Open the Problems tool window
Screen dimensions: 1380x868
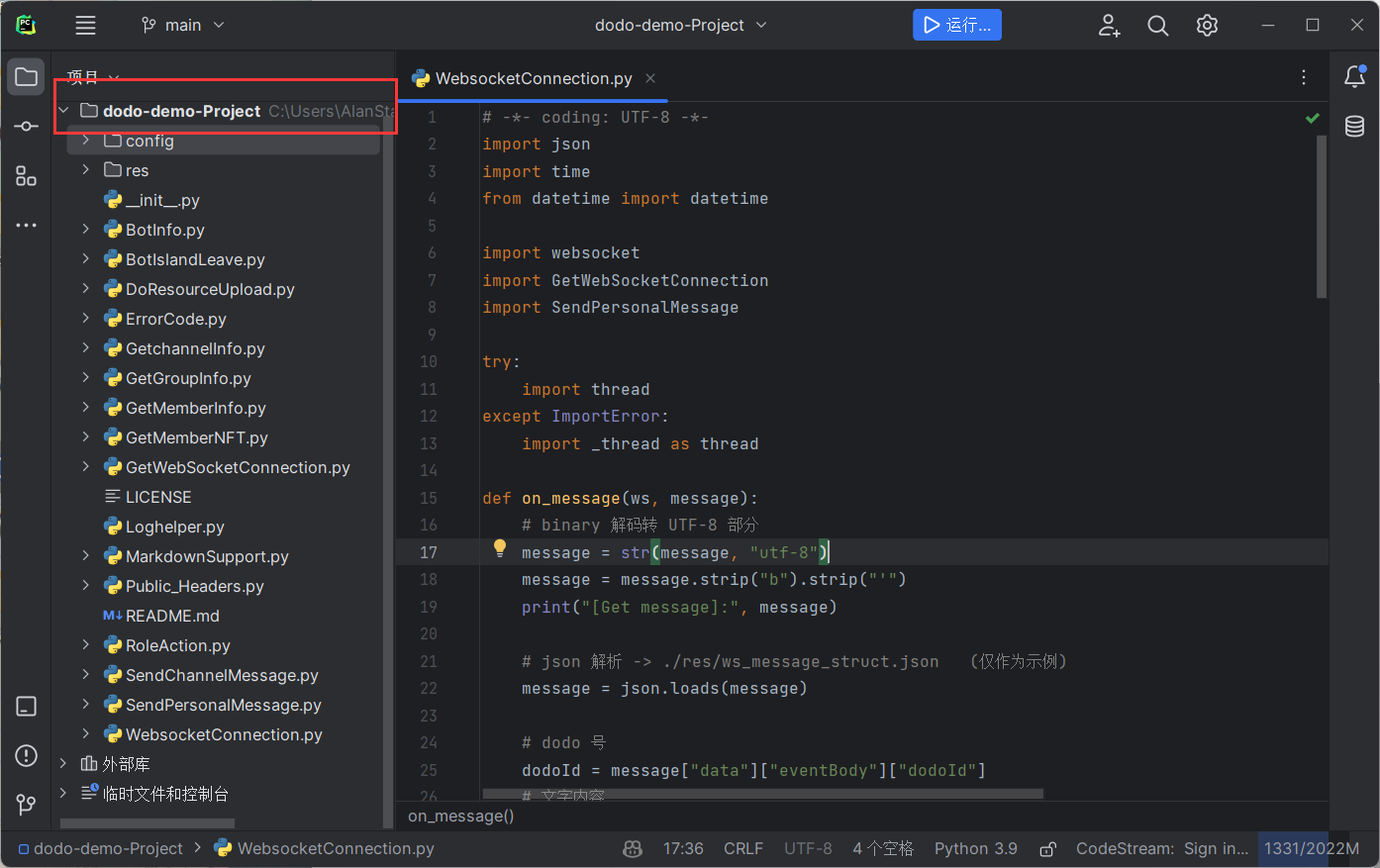[27, 756]
